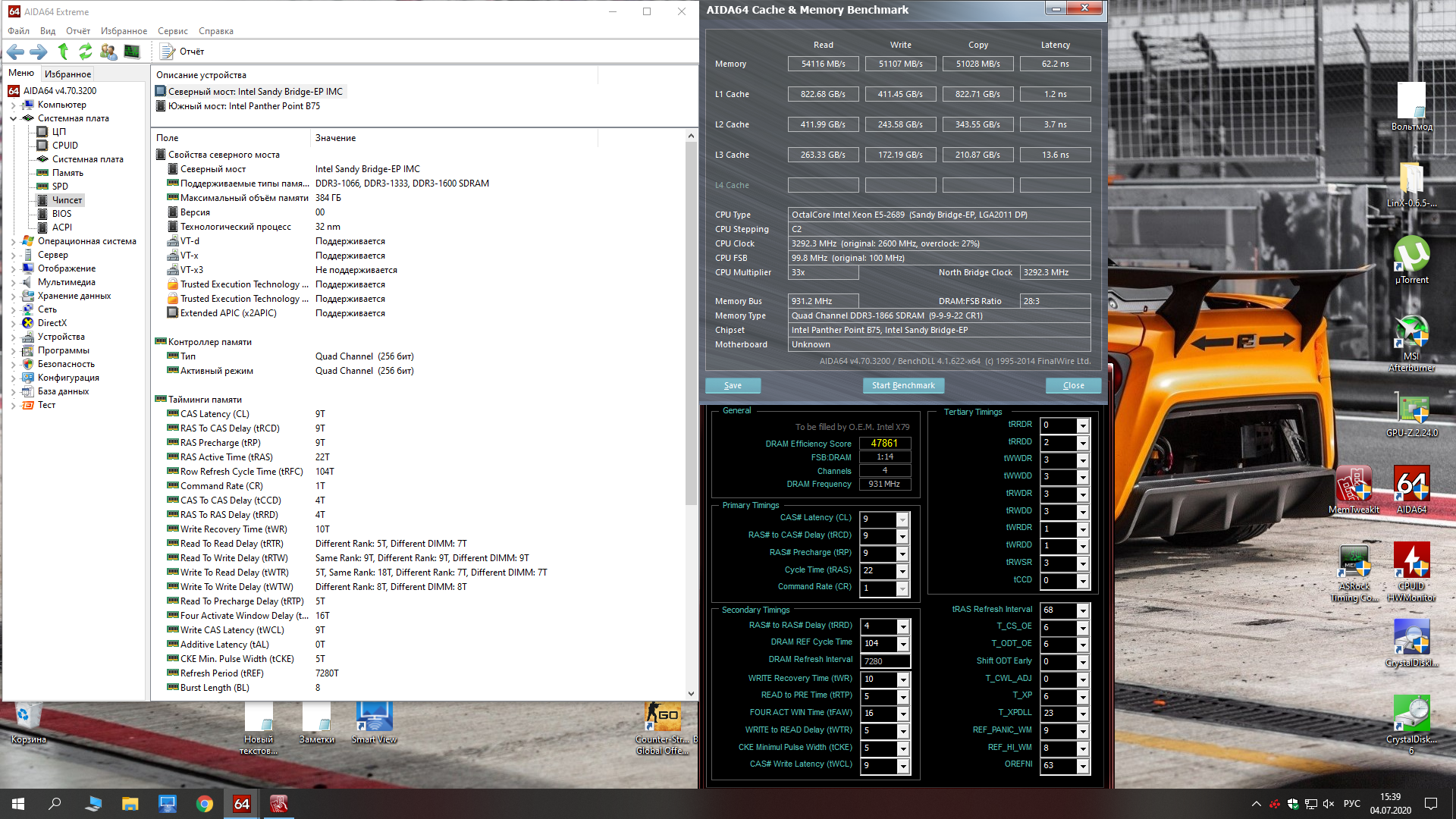Open the Report wizard (Отчёт) toolbar button

point(182,52)
